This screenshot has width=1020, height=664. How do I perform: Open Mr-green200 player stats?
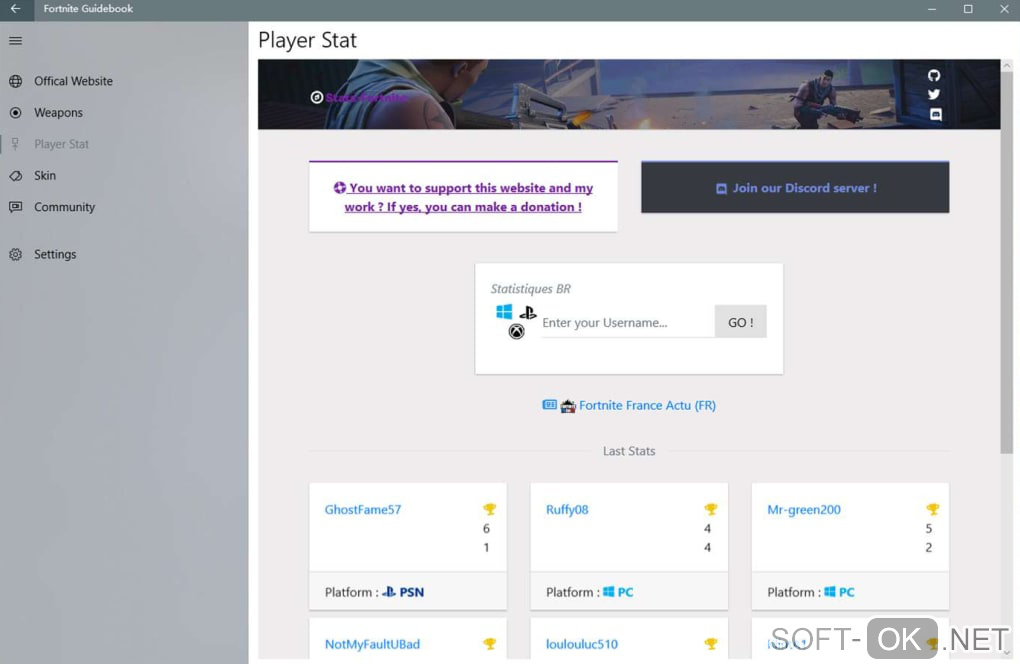click(x=804, y=509)
